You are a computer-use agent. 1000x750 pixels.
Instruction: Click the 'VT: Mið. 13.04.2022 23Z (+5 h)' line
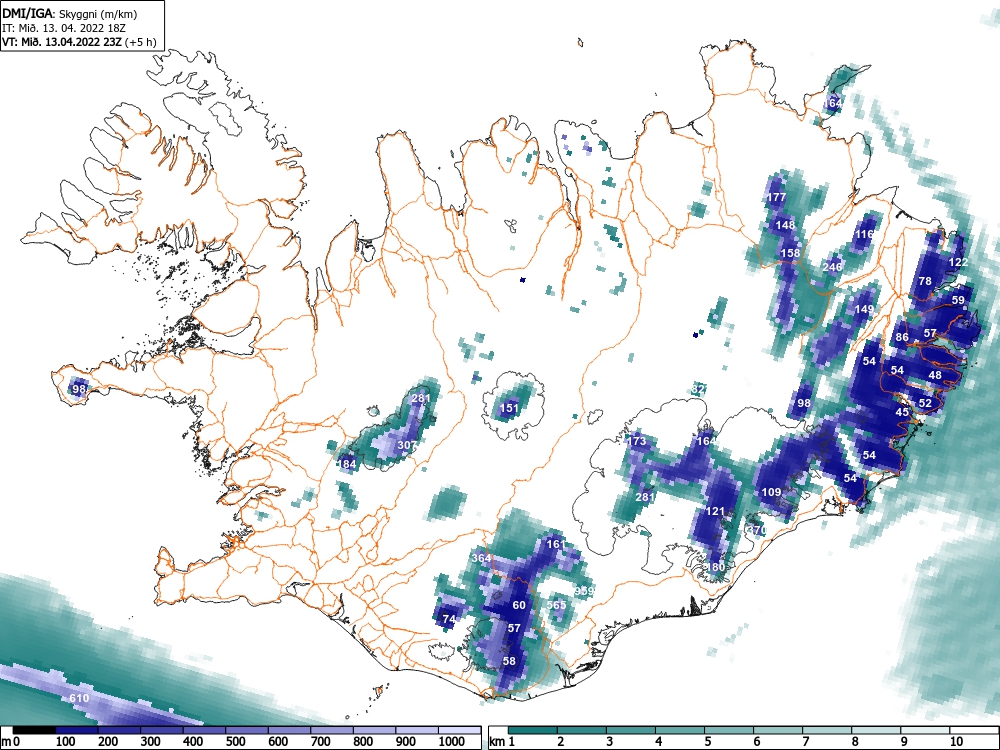pos(79,42)
